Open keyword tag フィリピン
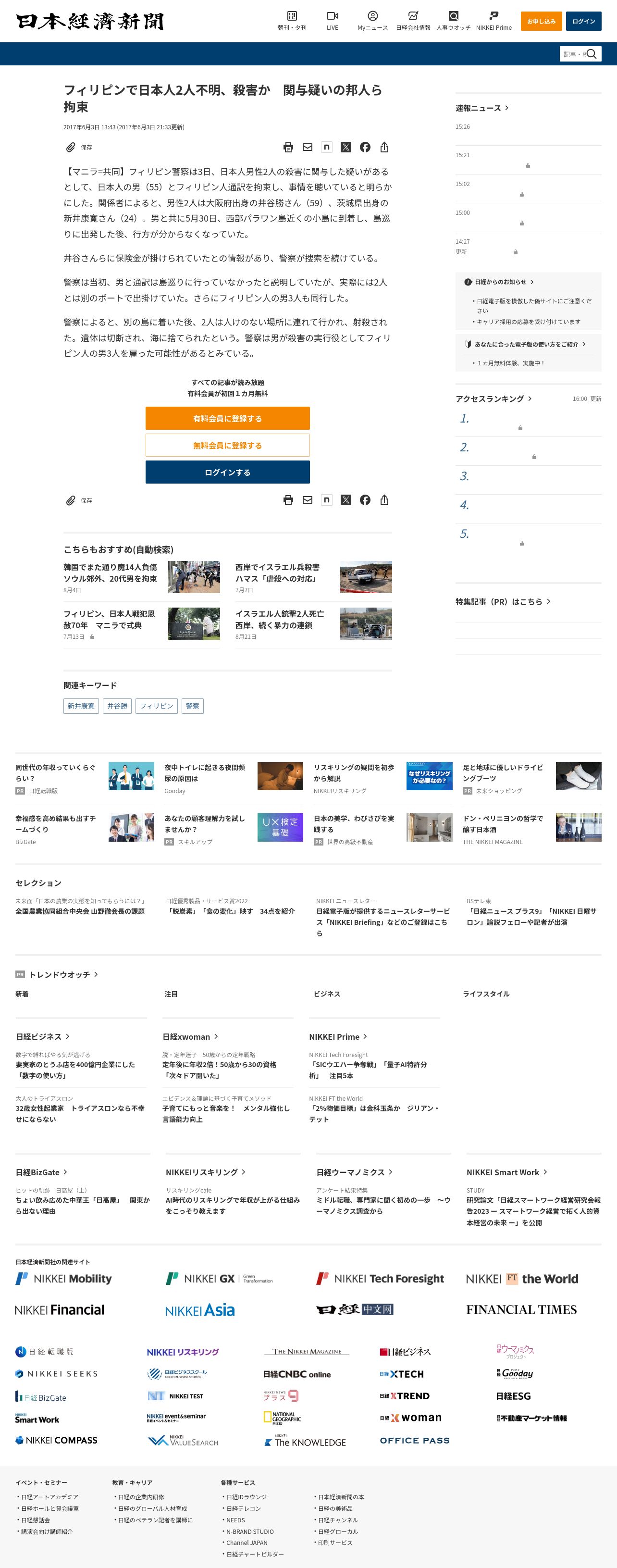Screen dimensions: 617x1568 tap(156, 706)
